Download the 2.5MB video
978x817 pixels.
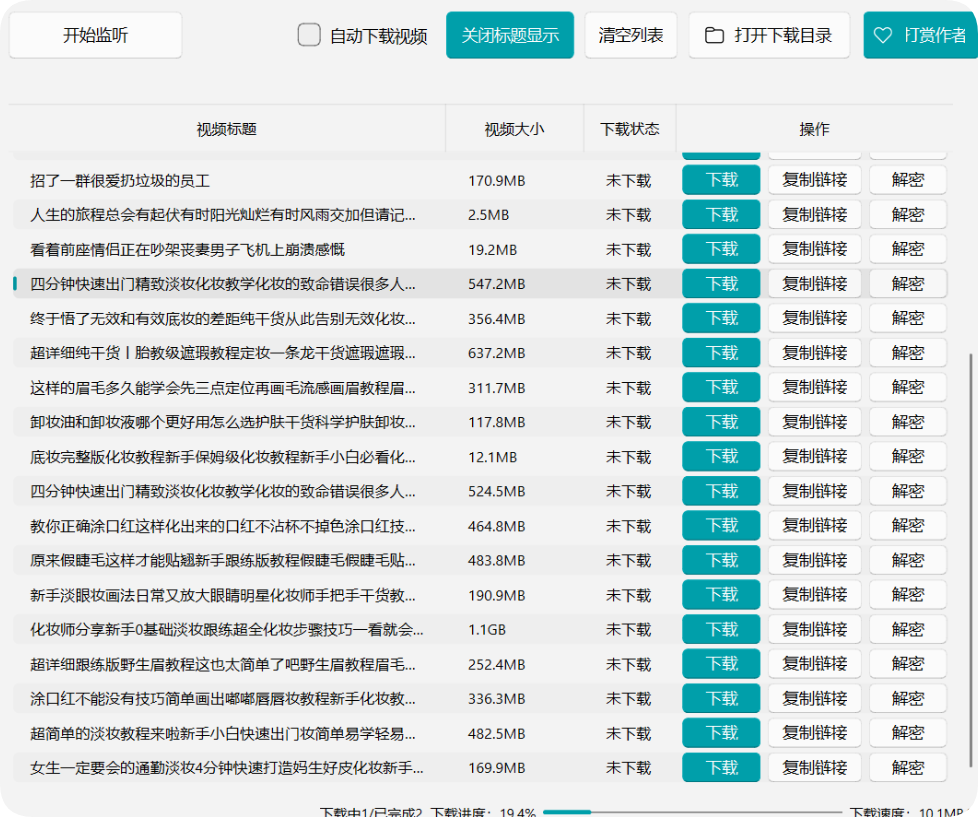click(721, 215)
